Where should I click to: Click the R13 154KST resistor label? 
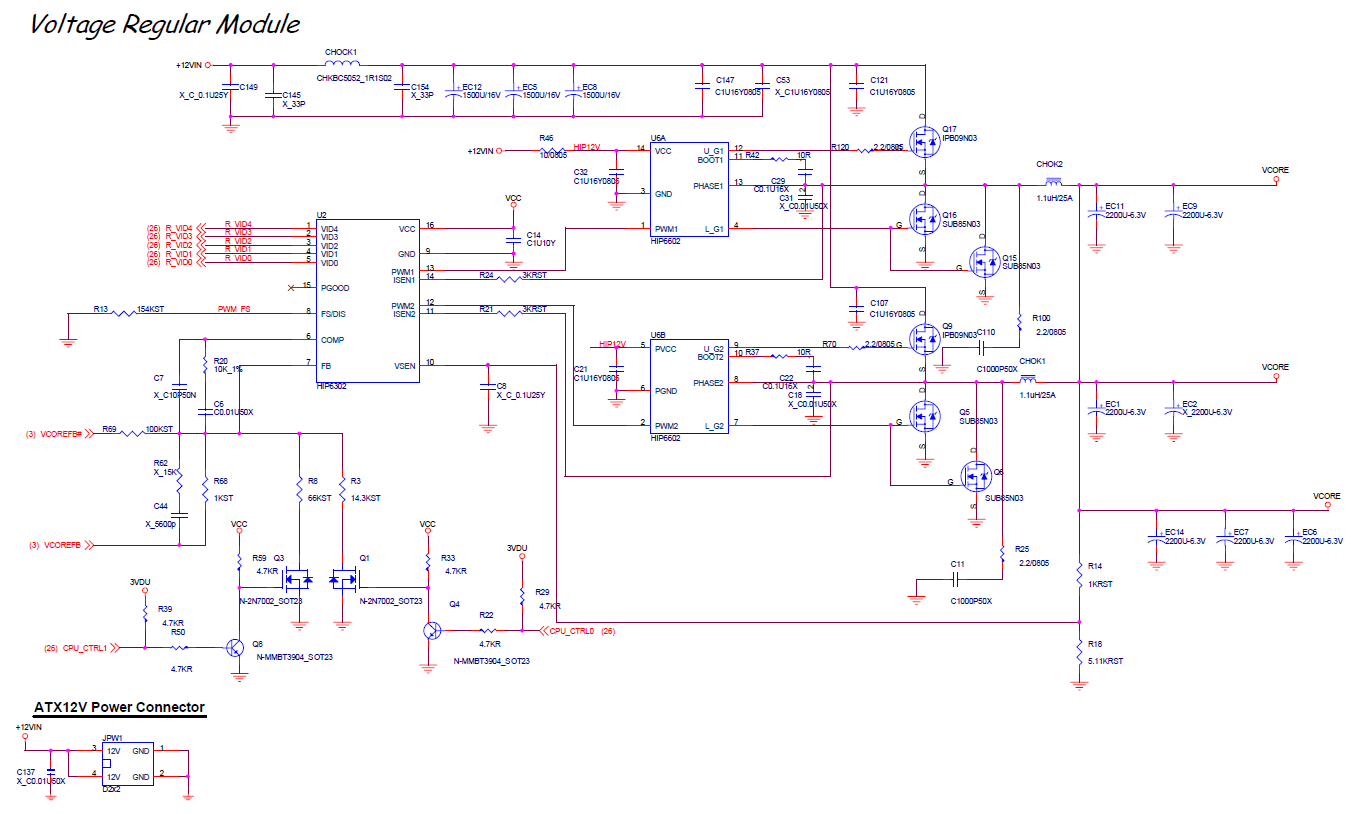129,309
